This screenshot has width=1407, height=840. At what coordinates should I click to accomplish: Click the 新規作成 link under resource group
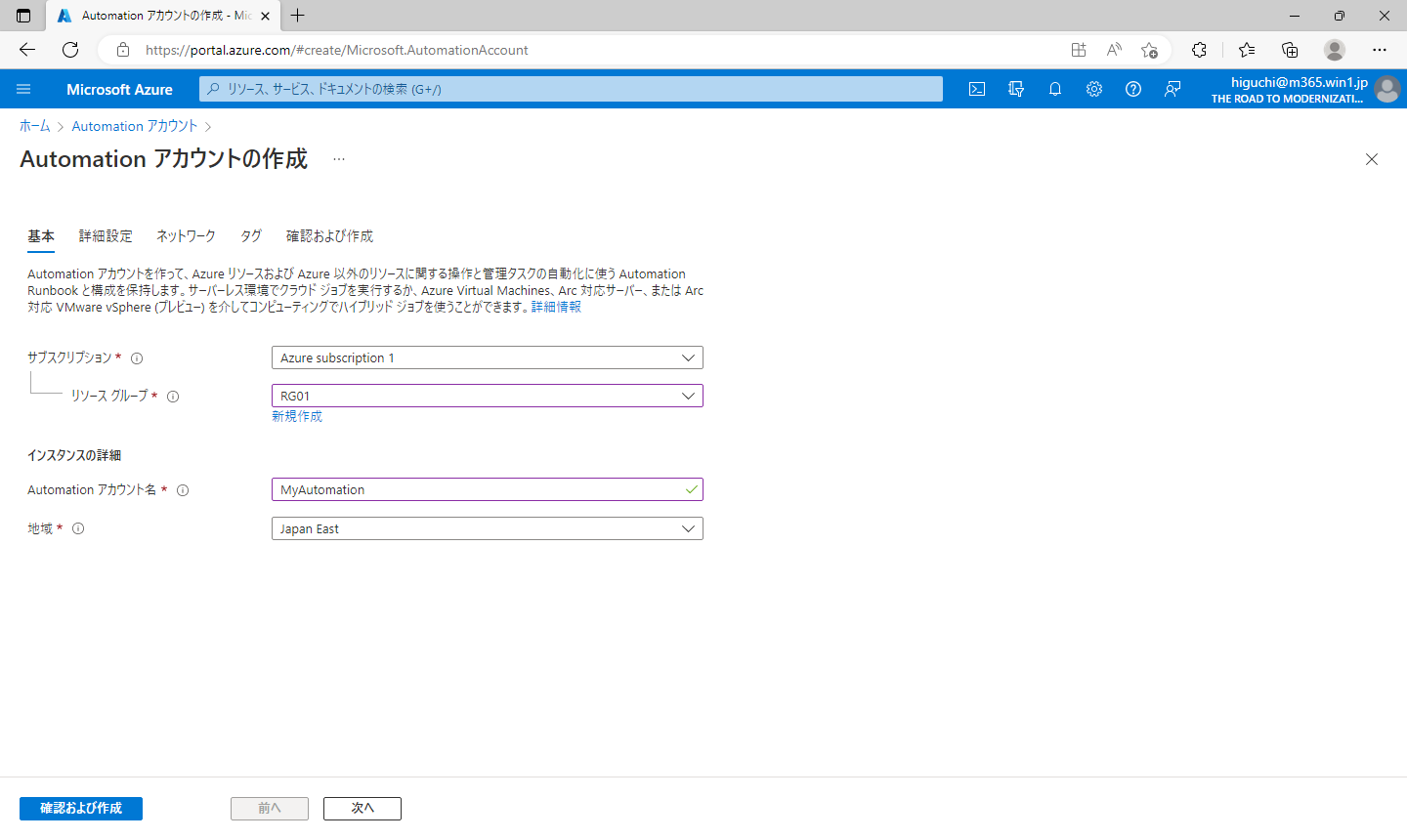coord(297,416)
